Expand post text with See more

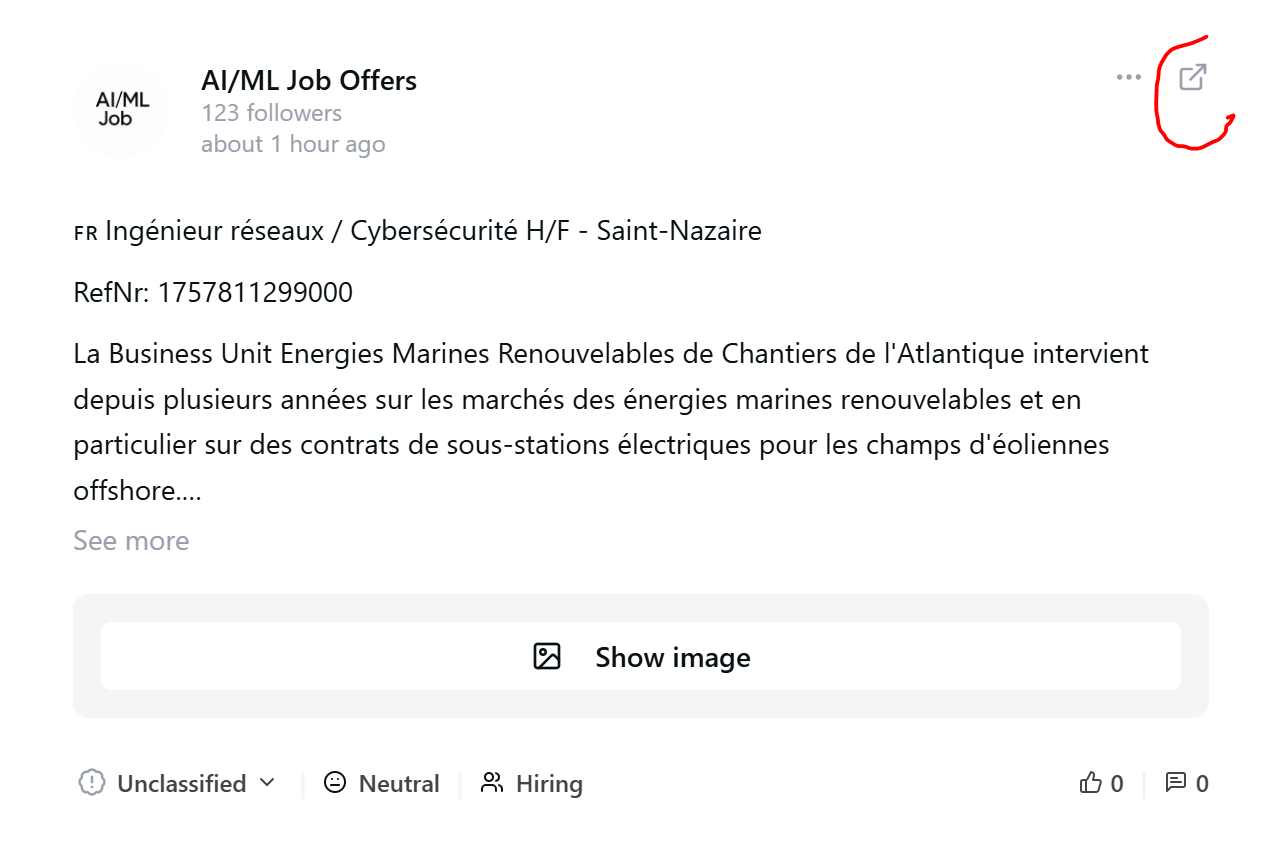[131, 541]
